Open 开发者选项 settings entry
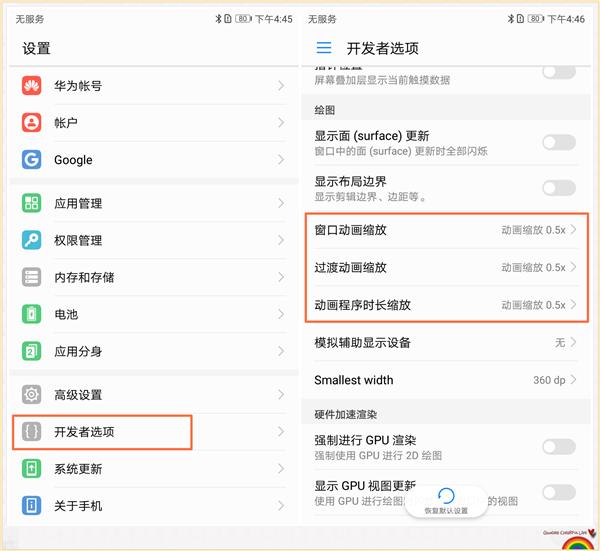Image resolution: width=600 pixels, height=551 pixels. tap(154, 432)
